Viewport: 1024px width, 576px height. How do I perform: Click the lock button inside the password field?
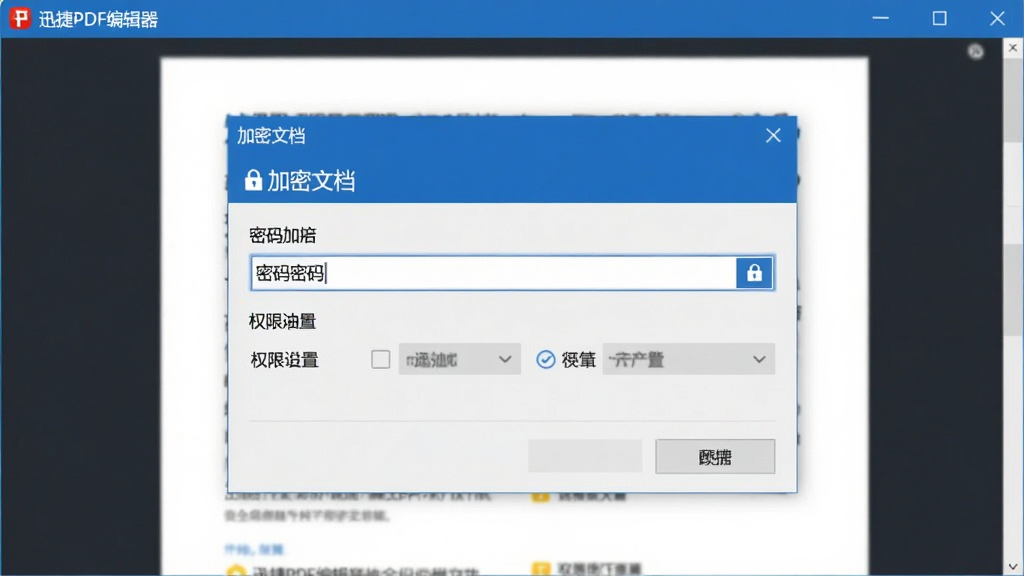pyautogui.click(x=754, y=273)
